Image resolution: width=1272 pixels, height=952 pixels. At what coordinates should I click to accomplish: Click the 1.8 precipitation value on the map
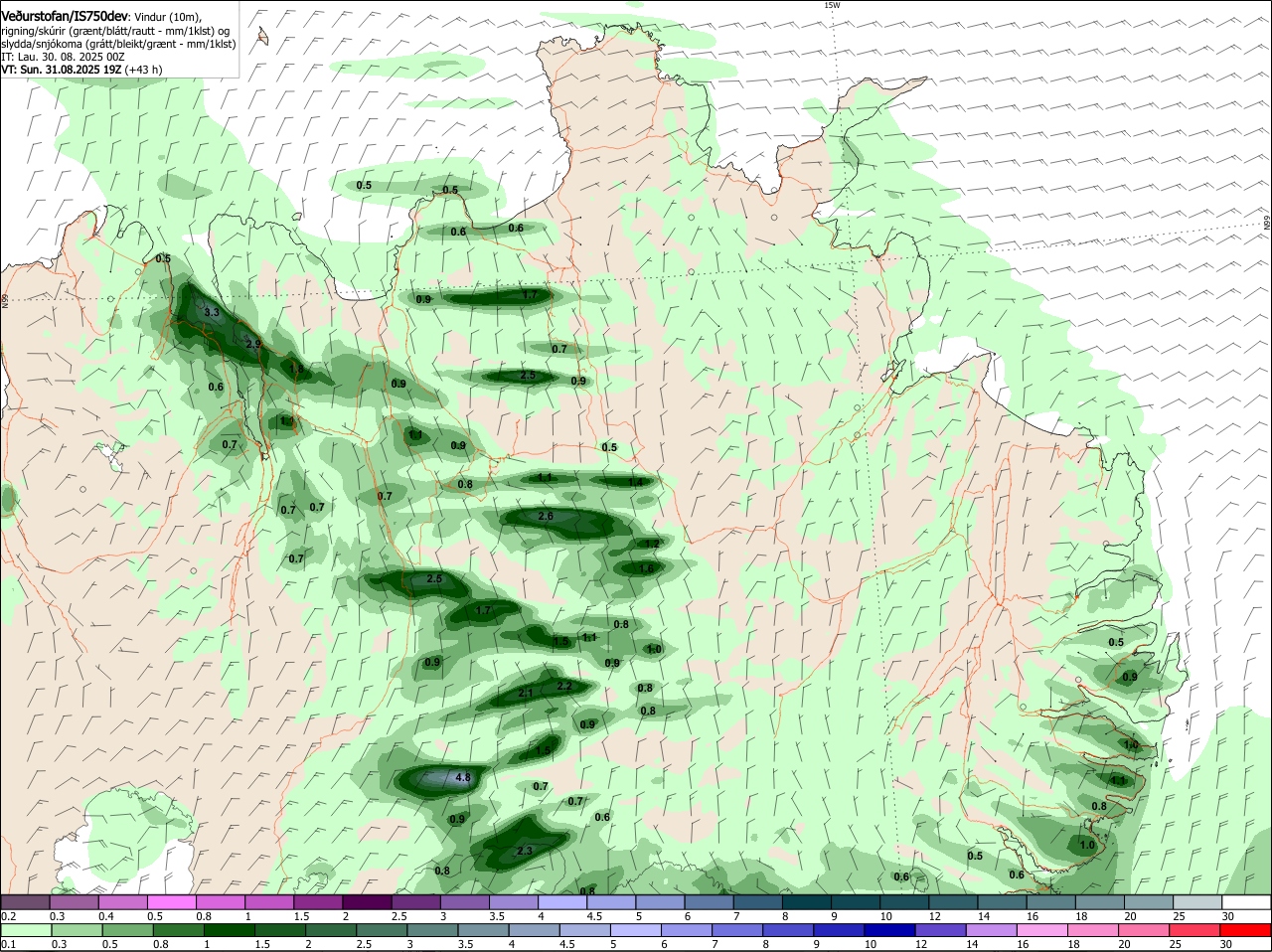[x=296, y=369]
